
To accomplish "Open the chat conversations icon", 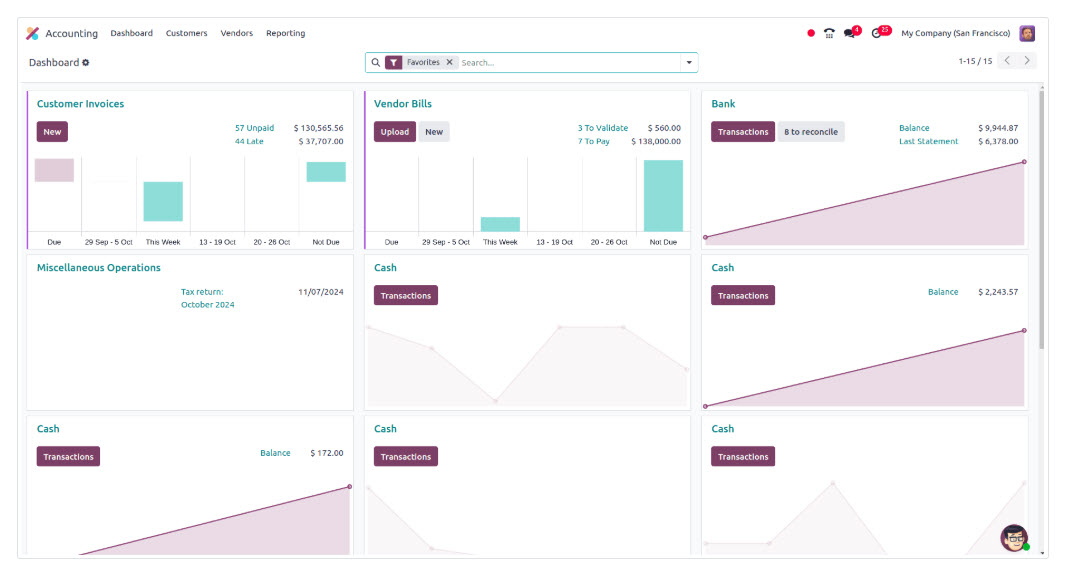I will [850, 33].
